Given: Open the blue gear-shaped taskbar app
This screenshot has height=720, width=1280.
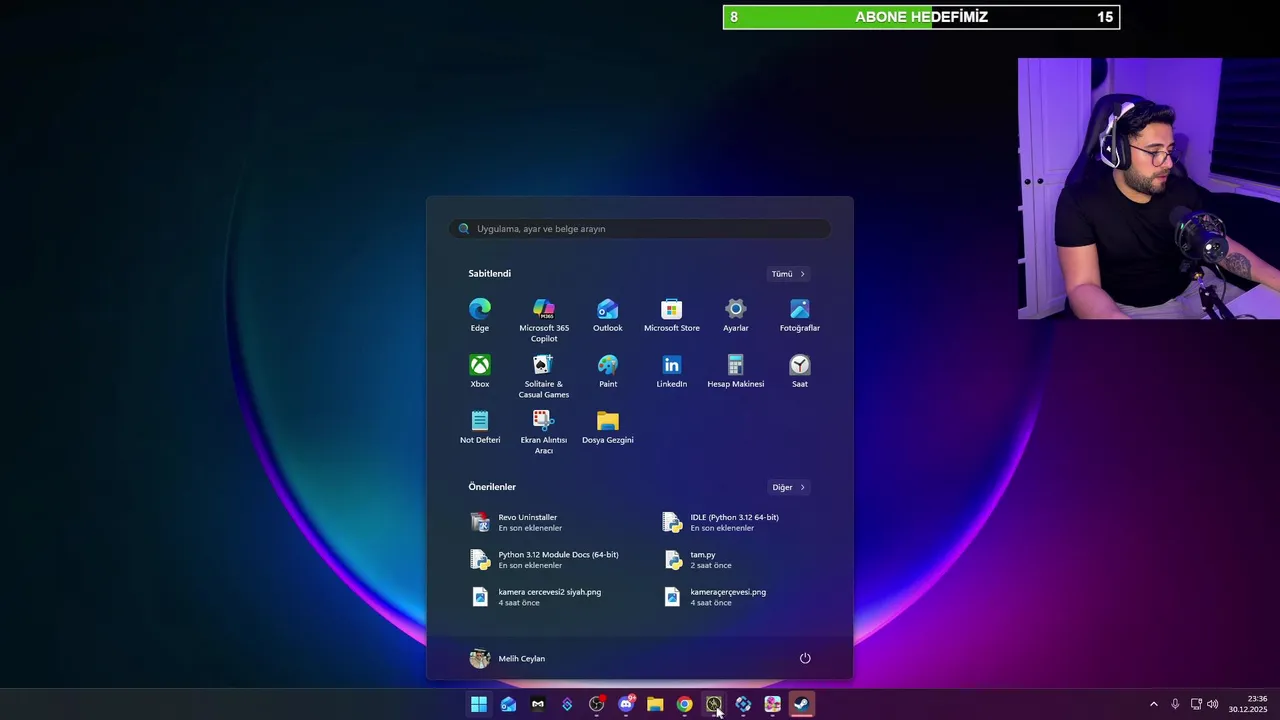Looking at the screenshot, I should tap(743, 704).
